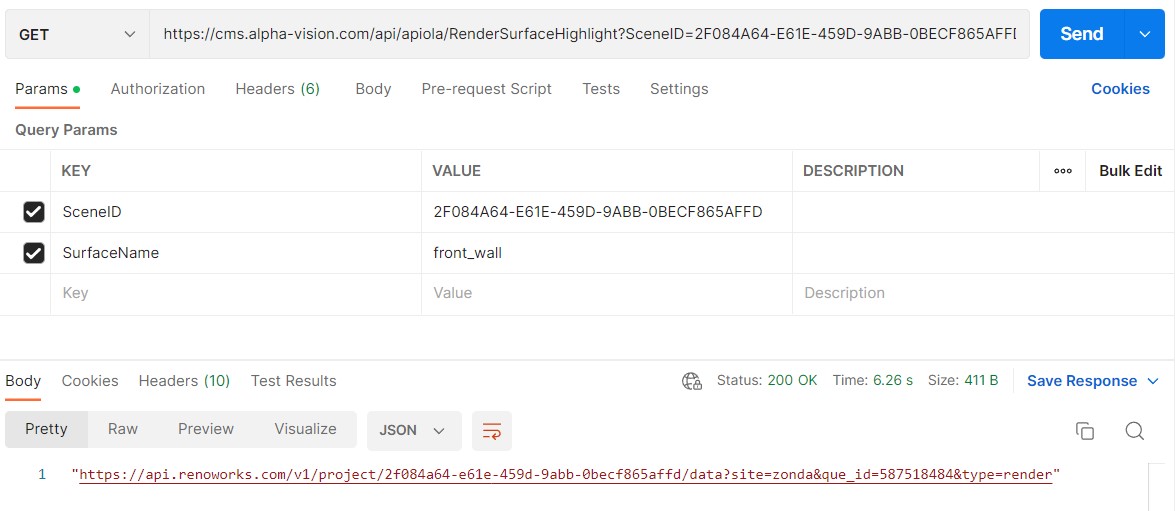Viewport: 1175px width, 511px height.
Task: Open the Cookies link
Action: (1120, 89)
